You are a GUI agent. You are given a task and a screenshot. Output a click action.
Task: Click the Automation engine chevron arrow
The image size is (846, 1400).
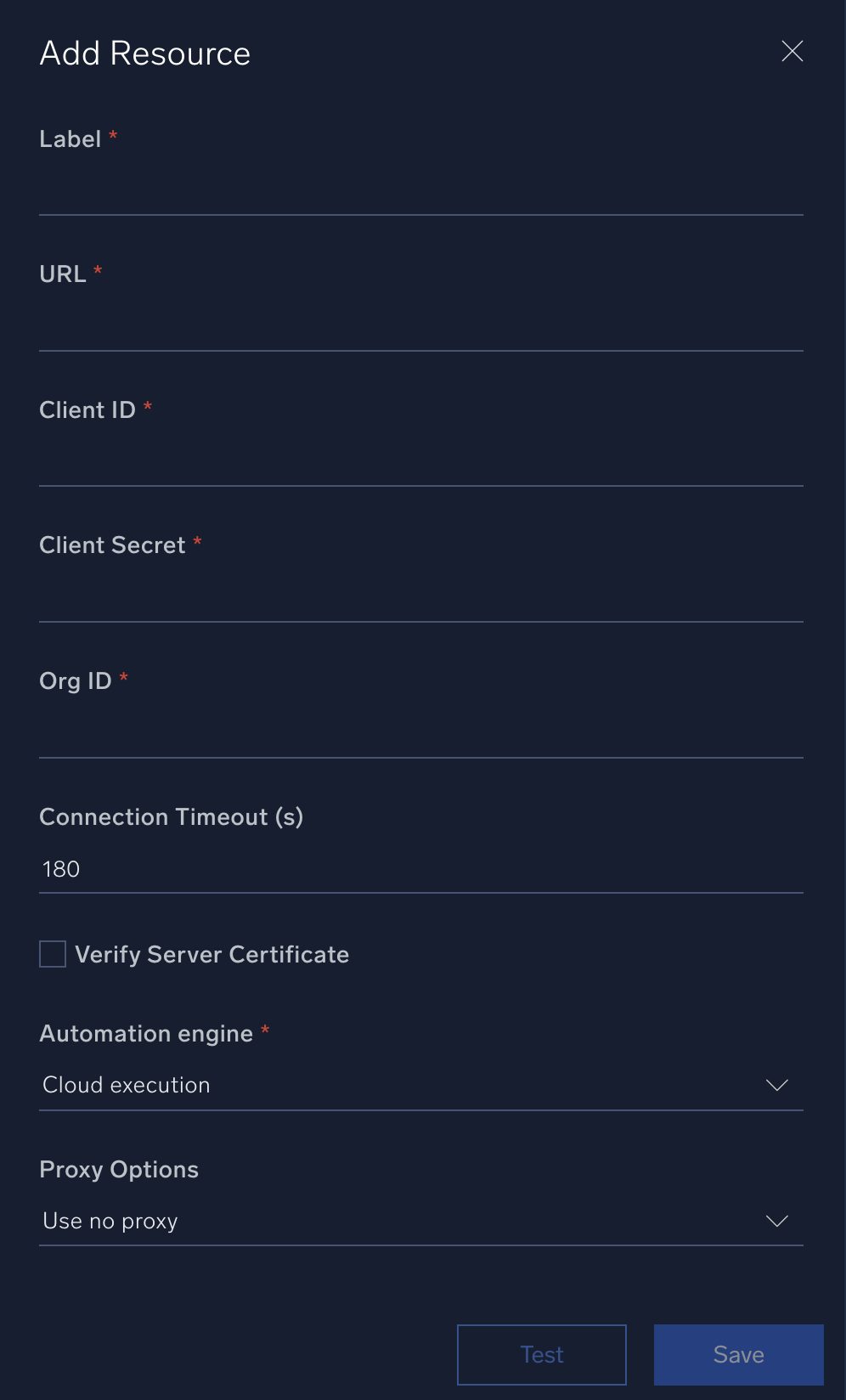click(x=776, y=1085)
